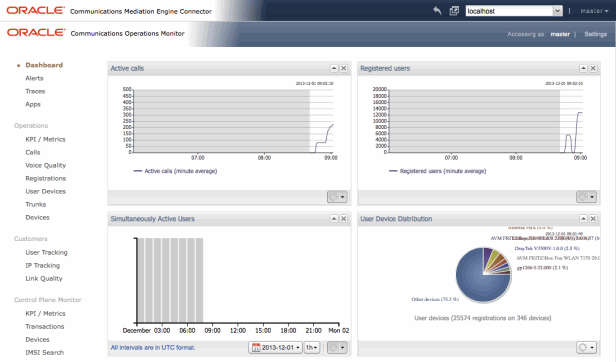Viewport: 616px width, 362px height.
Task: Open Apps in the sidebar
Action: (x=33, y=104)
